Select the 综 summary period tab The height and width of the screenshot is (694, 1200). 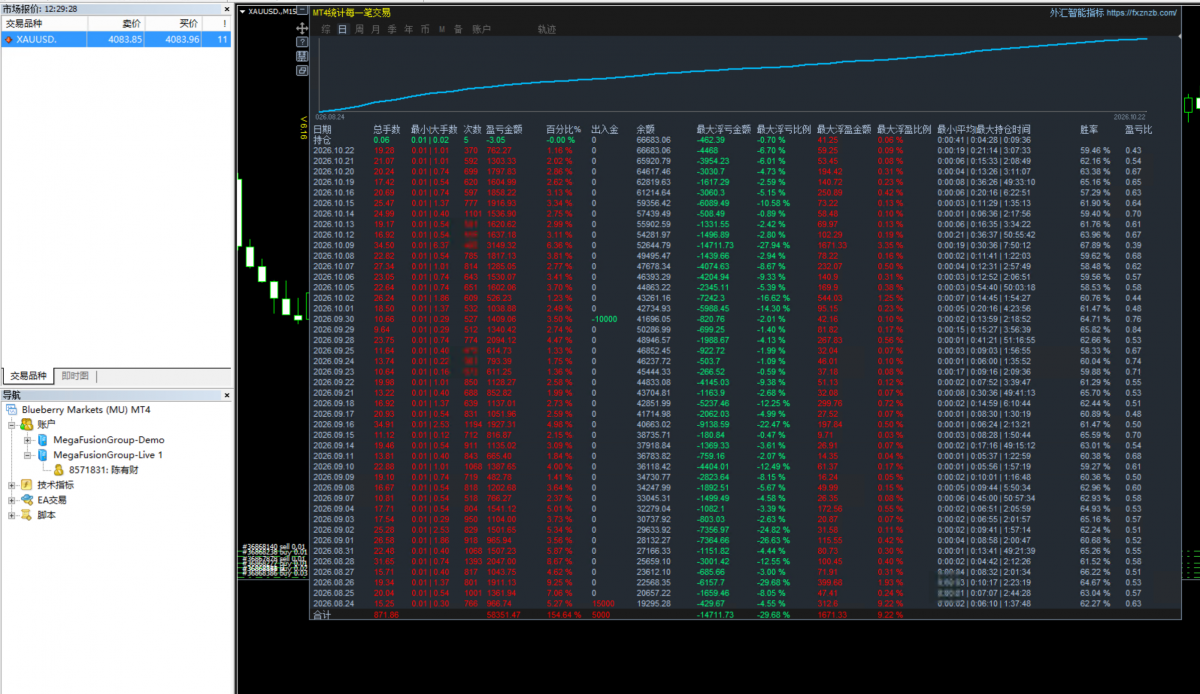point(326,30)
